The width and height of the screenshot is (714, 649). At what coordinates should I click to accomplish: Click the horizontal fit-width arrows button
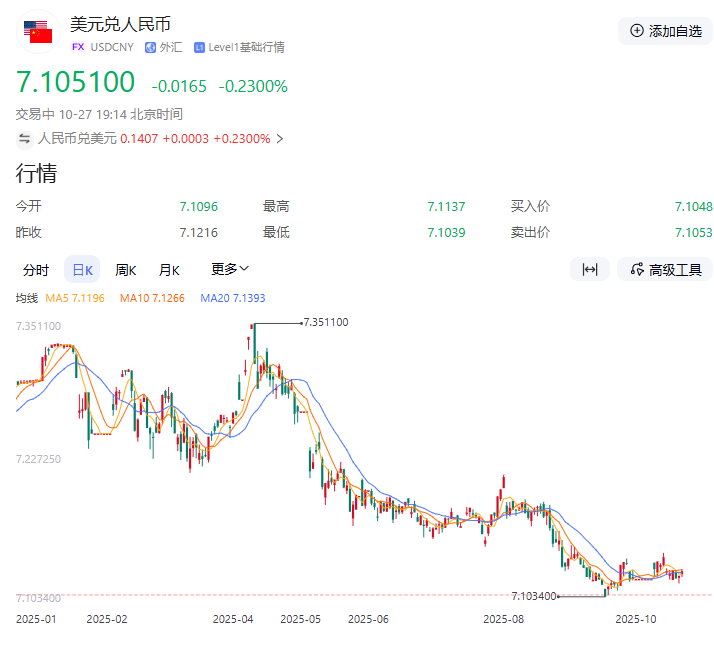590,269
